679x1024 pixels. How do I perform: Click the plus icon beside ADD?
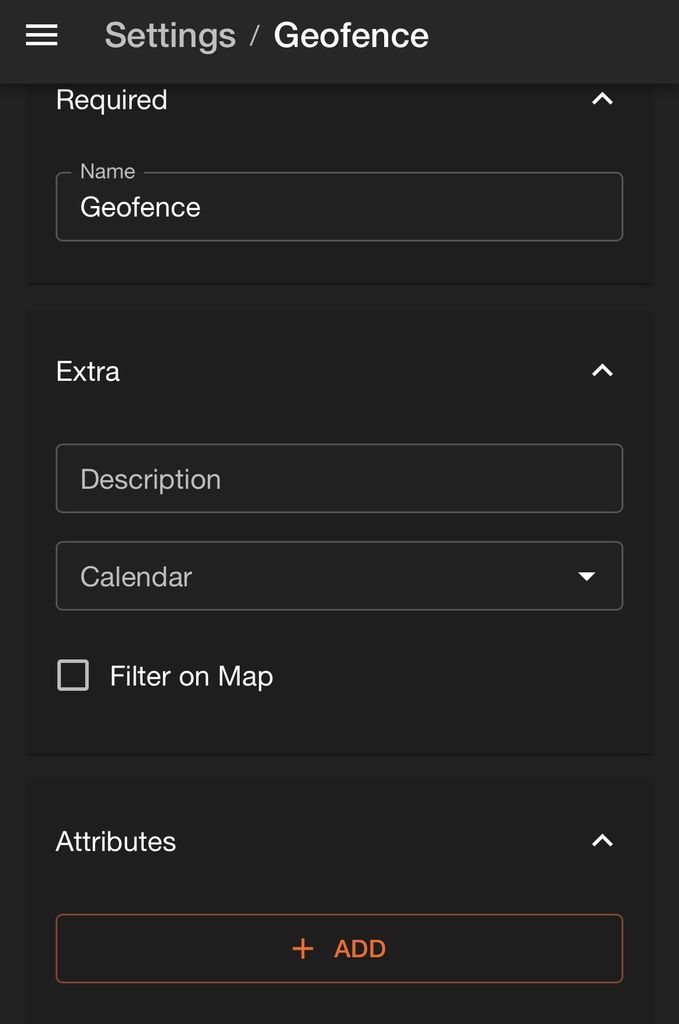(x=303, y=949)
